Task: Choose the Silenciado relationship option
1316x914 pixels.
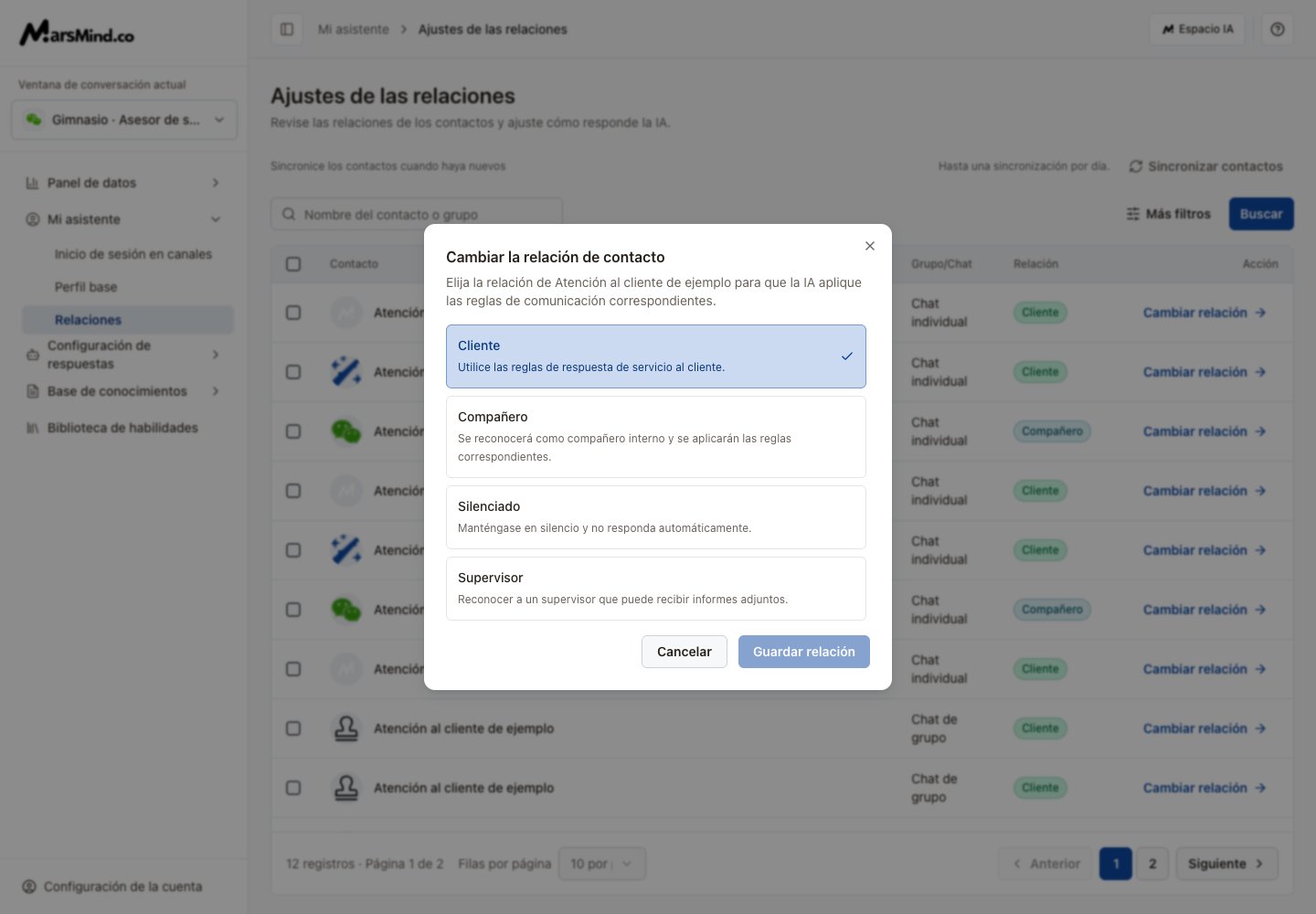Action: [x=656, y=517]
